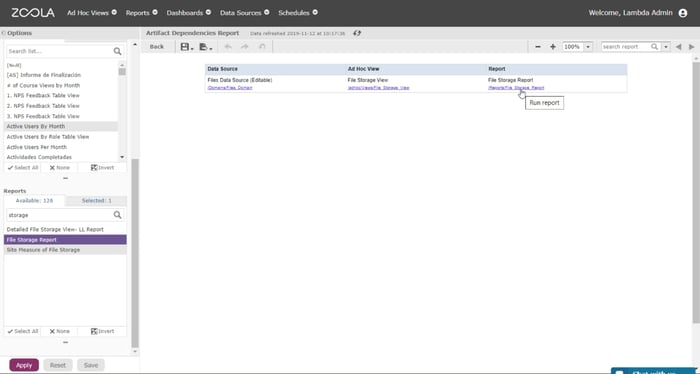Select 'Actividades Completadas' item
This screenshot has width=700, height=374.
coord(61,157)
